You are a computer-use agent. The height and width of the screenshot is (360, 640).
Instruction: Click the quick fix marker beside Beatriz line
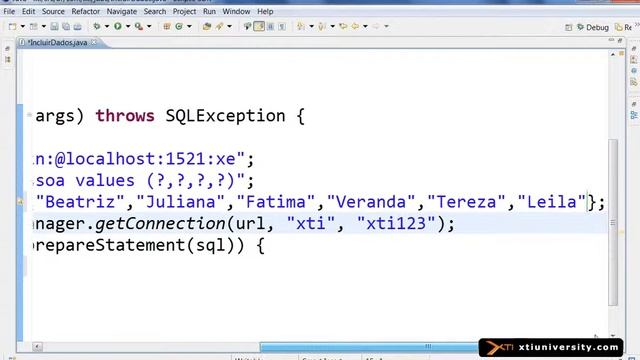tap(20, 201)
